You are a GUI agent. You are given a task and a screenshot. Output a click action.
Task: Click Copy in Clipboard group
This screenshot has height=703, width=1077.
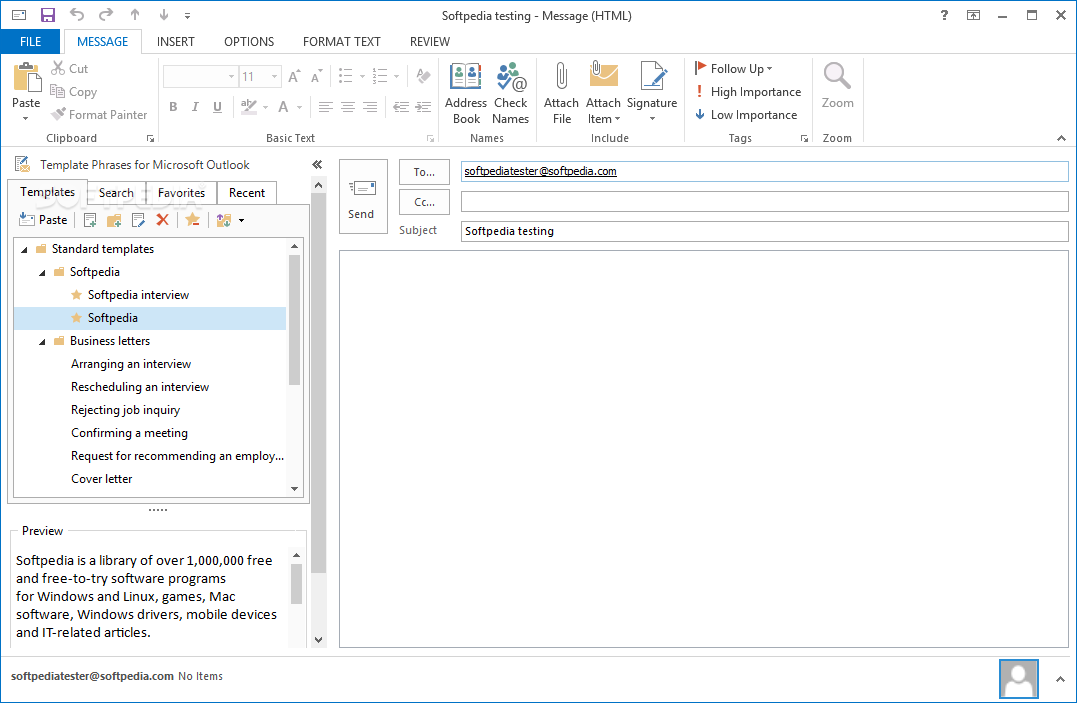pyautogui.click(x=74, y=91)
